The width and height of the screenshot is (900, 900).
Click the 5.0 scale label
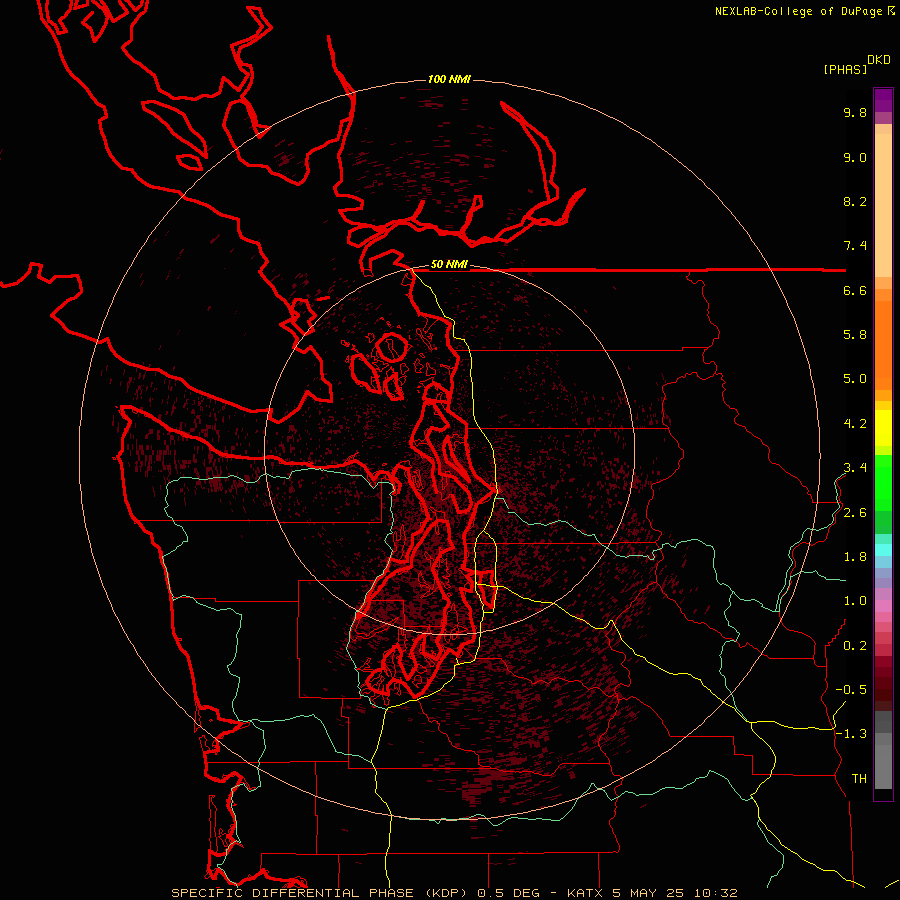855,379
